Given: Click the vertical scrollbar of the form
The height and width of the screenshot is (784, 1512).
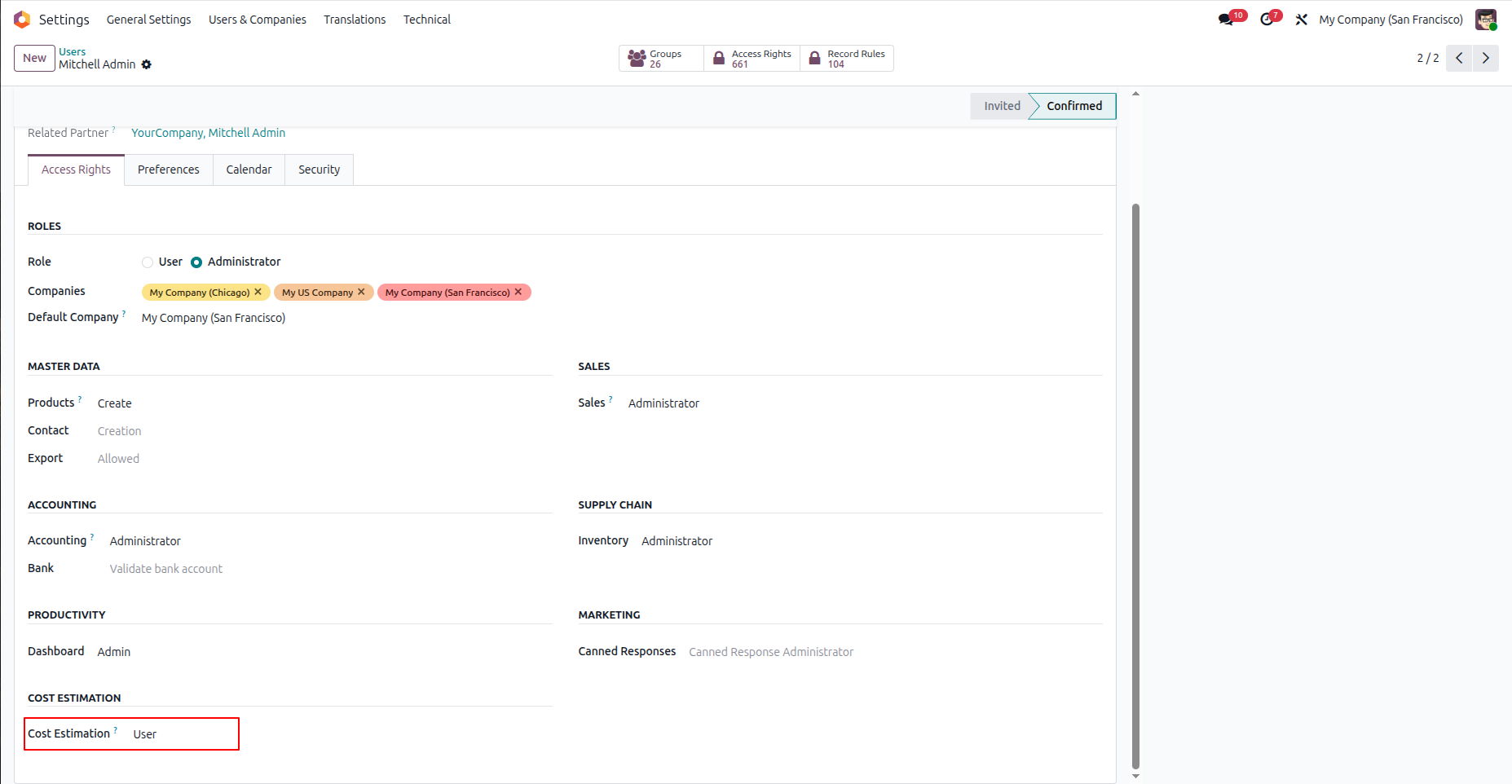Looking at the screenshot, I should pos(1135,486).
